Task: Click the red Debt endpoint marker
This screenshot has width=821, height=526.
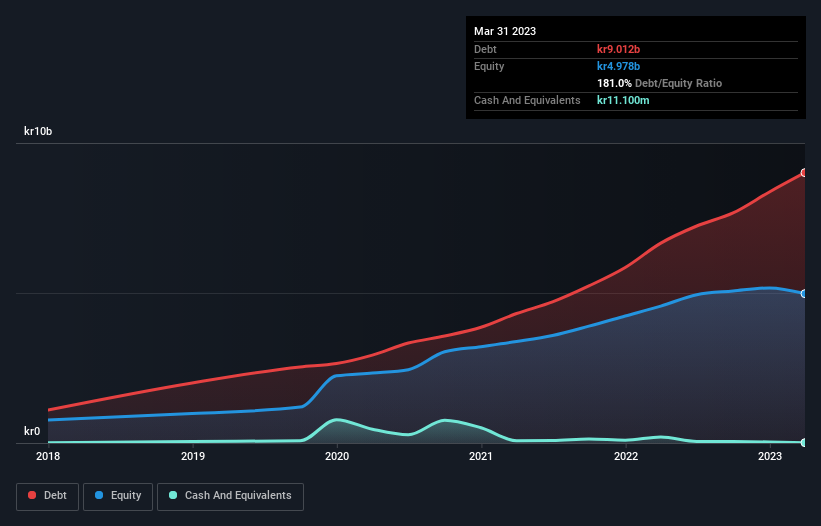Action: pyautogui.click(x=804, y=173)
